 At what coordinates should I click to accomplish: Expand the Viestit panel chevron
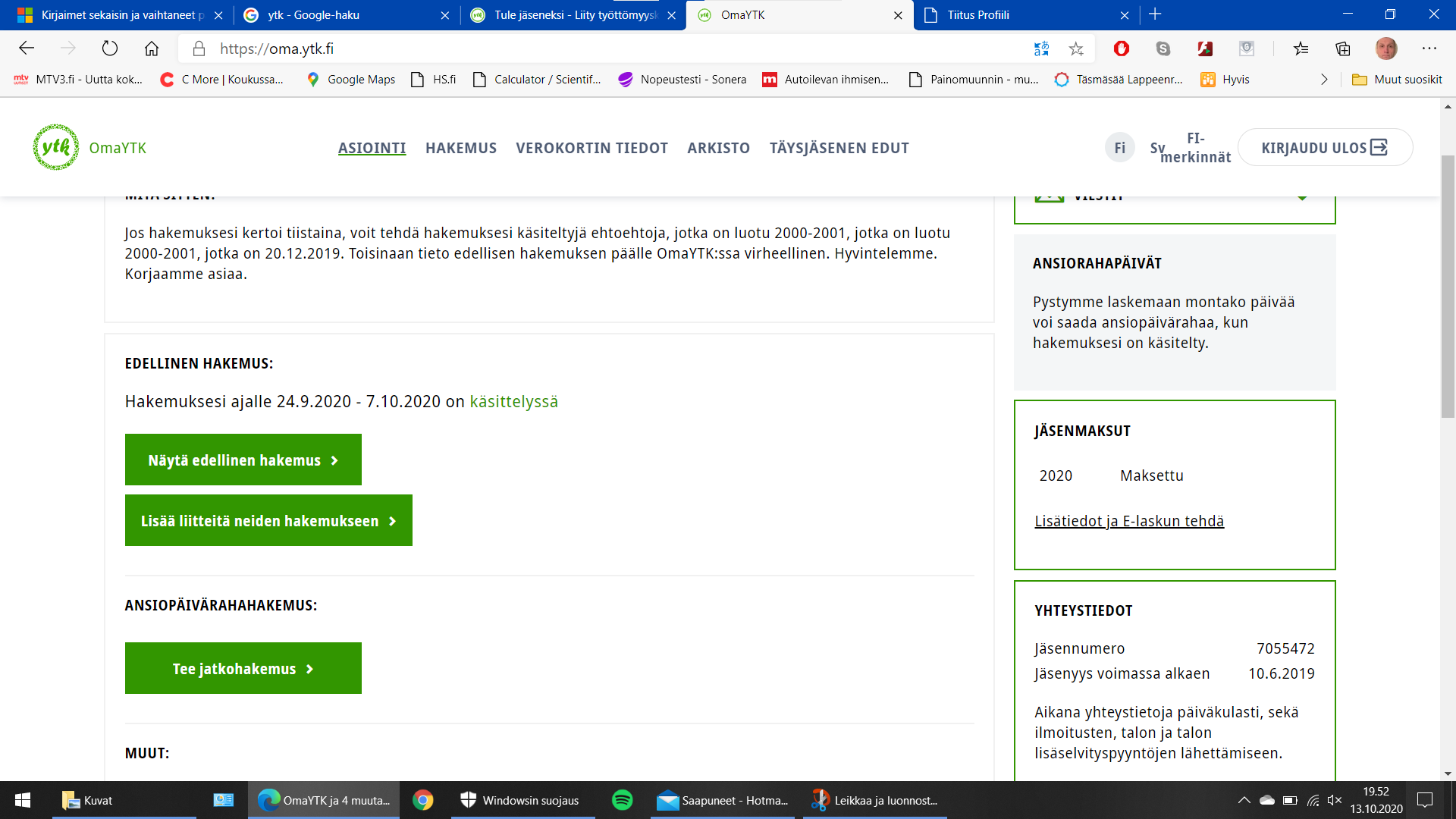coord(1302,197)
